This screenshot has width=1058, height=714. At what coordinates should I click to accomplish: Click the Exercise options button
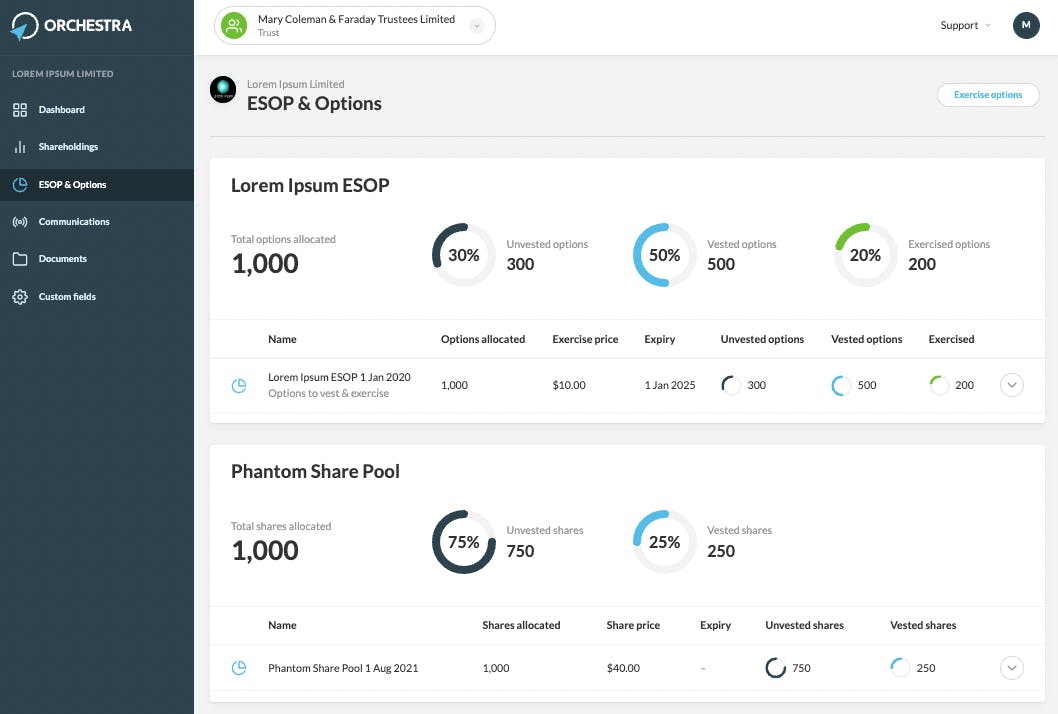(x=988, y=95)
